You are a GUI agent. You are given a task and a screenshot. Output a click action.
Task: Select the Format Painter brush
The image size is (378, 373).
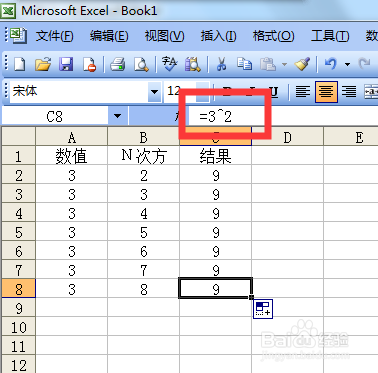tap(302, 63)
